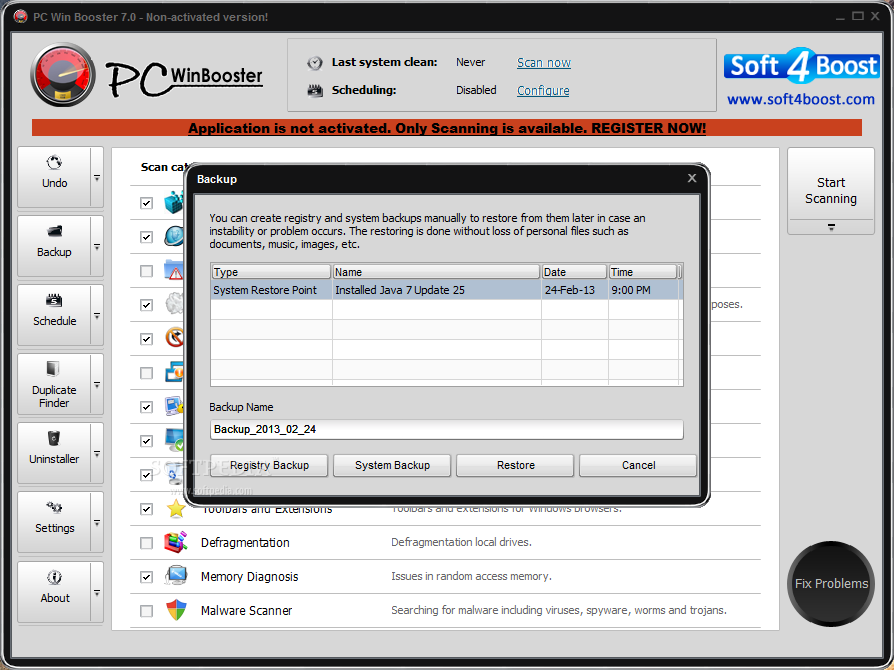Viewport: 894px width, 670px height.
Task: Enable the Malware Scanner checkbox
Action: [147, 611]
